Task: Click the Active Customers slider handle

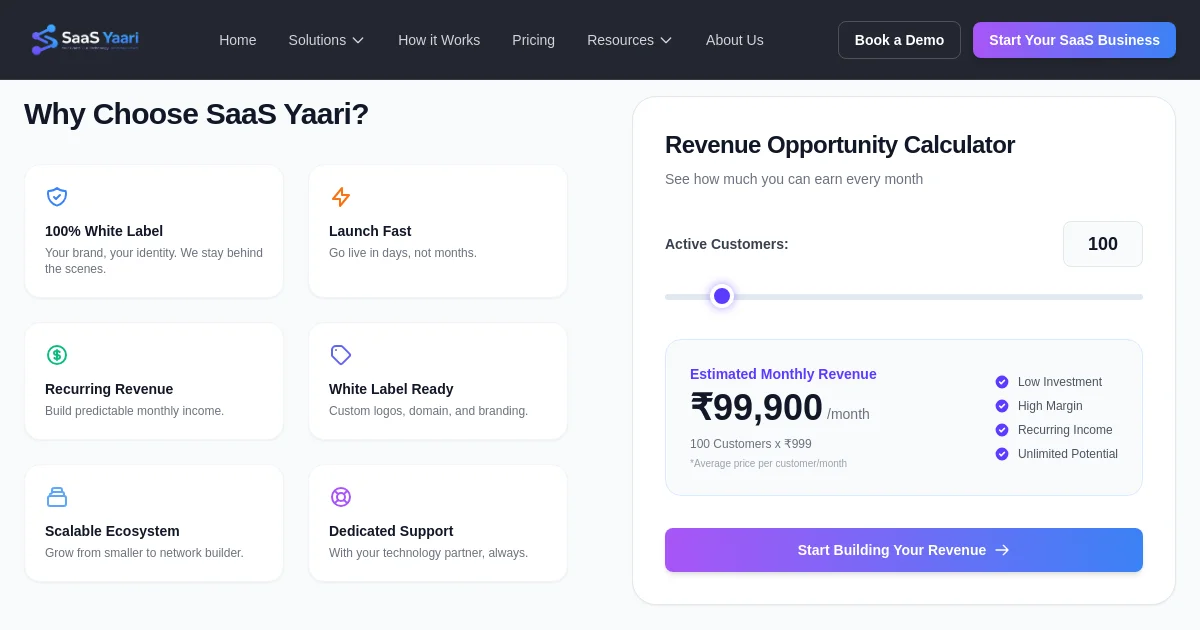Action: click(x=722, y=296)
